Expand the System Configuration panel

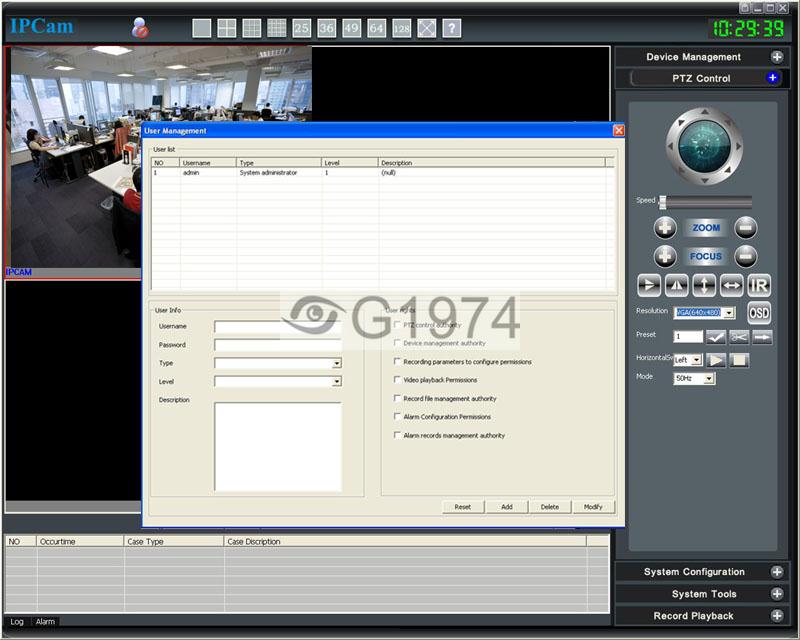point(777,572)
